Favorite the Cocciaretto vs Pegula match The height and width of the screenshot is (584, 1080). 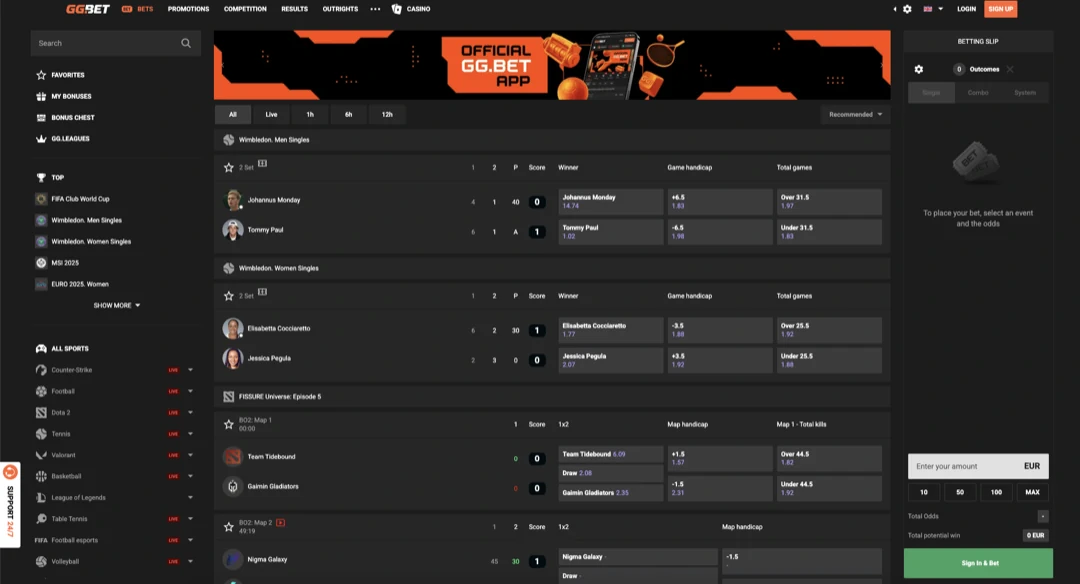[229, 295]
